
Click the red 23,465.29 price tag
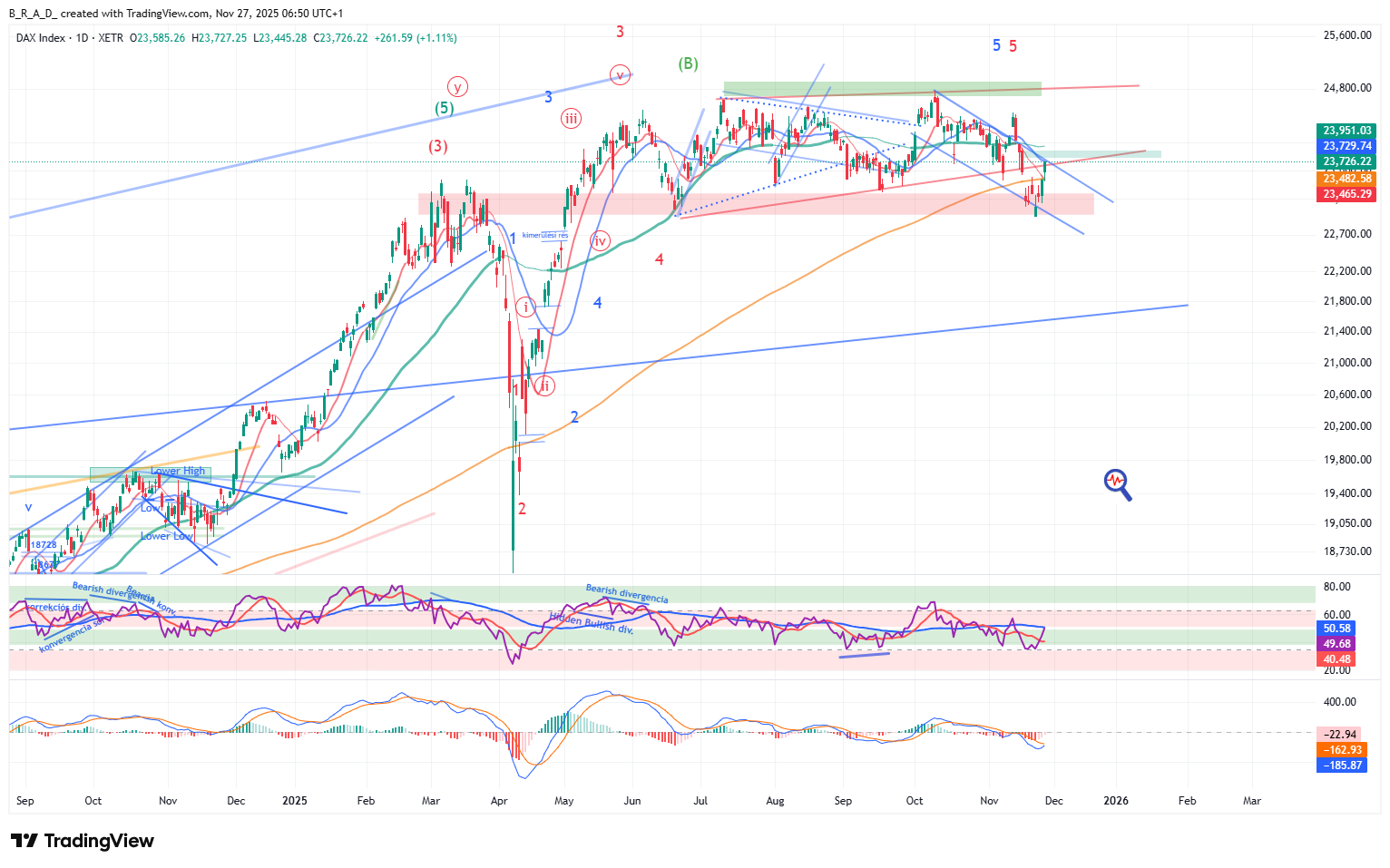click(1346, 194)
